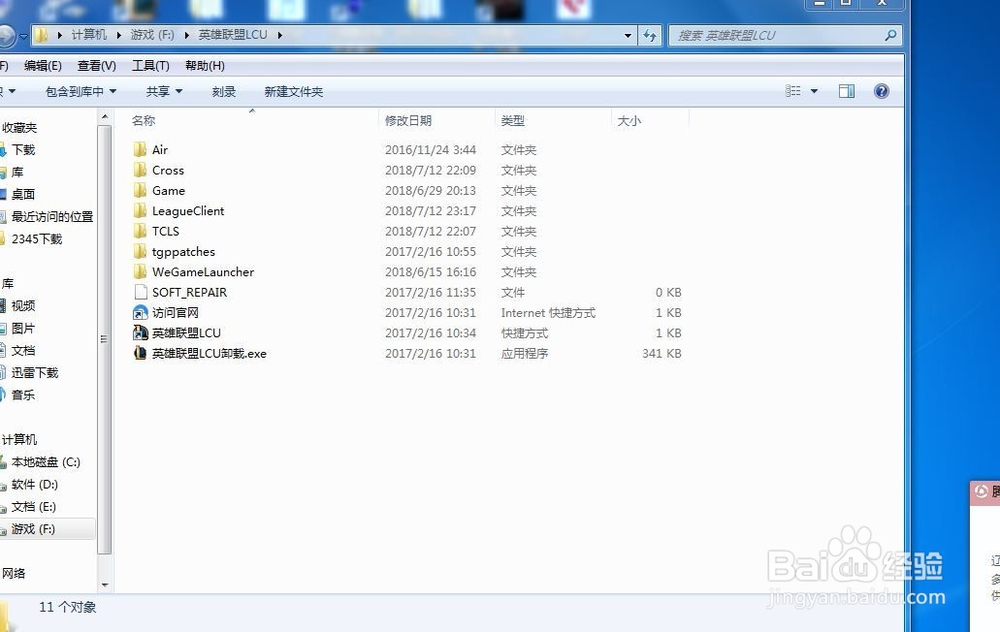Click the search magnifier icon
Image resolution: width=1000 pixels, height=632 pixels.
(891, 35)
